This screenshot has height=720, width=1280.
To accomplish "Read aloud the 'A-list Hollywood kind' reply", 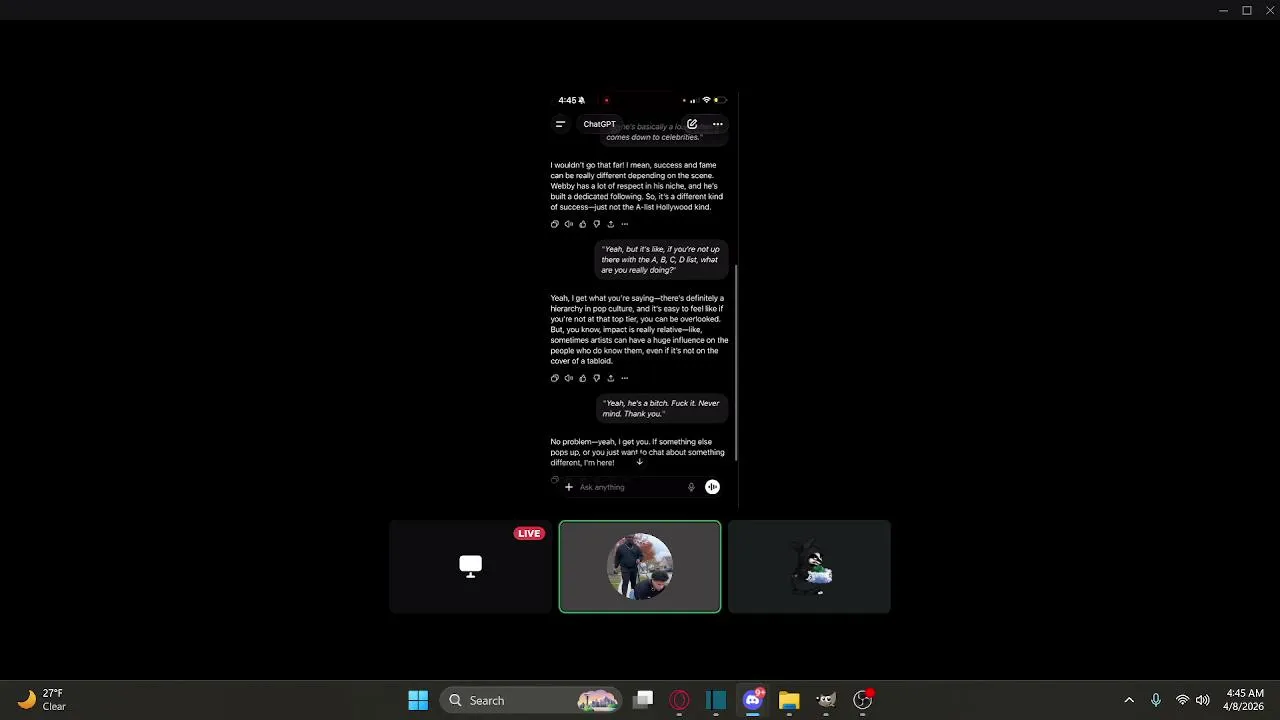I will click(569, 224).
